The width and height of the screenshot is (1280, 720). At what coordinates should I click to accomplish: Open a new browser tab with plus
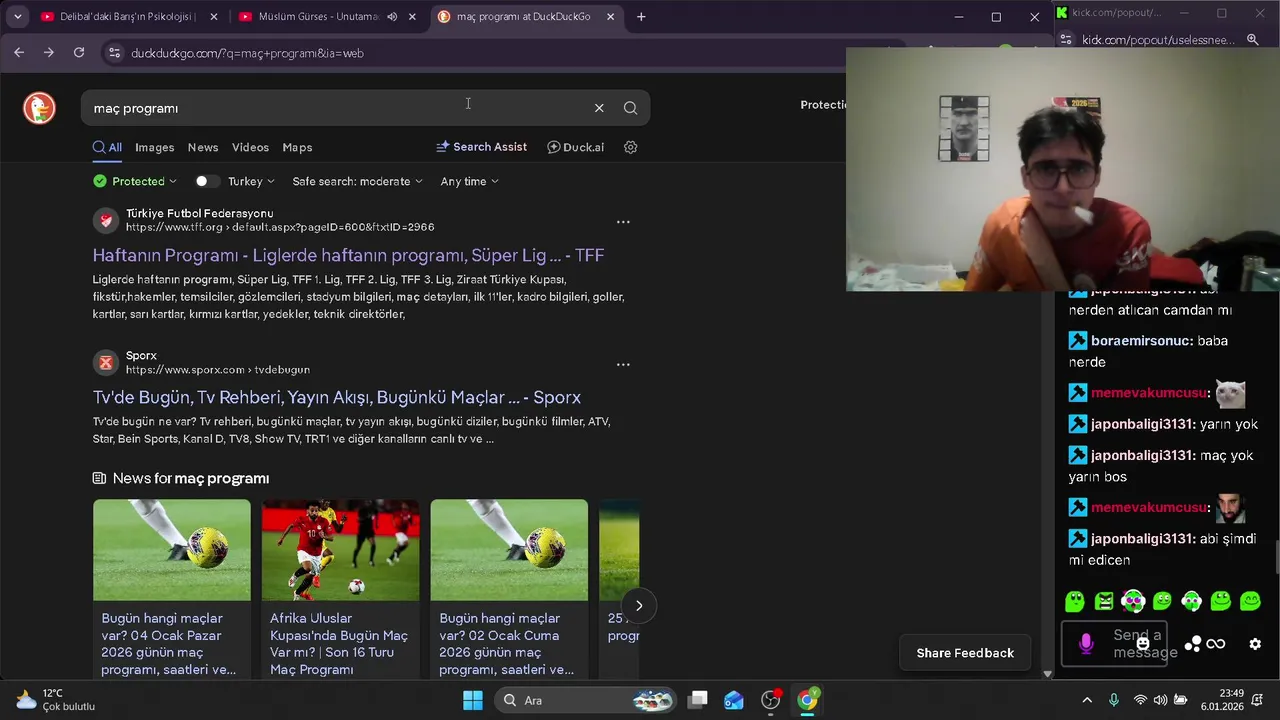pyautogui.click(x=641, y=17)
